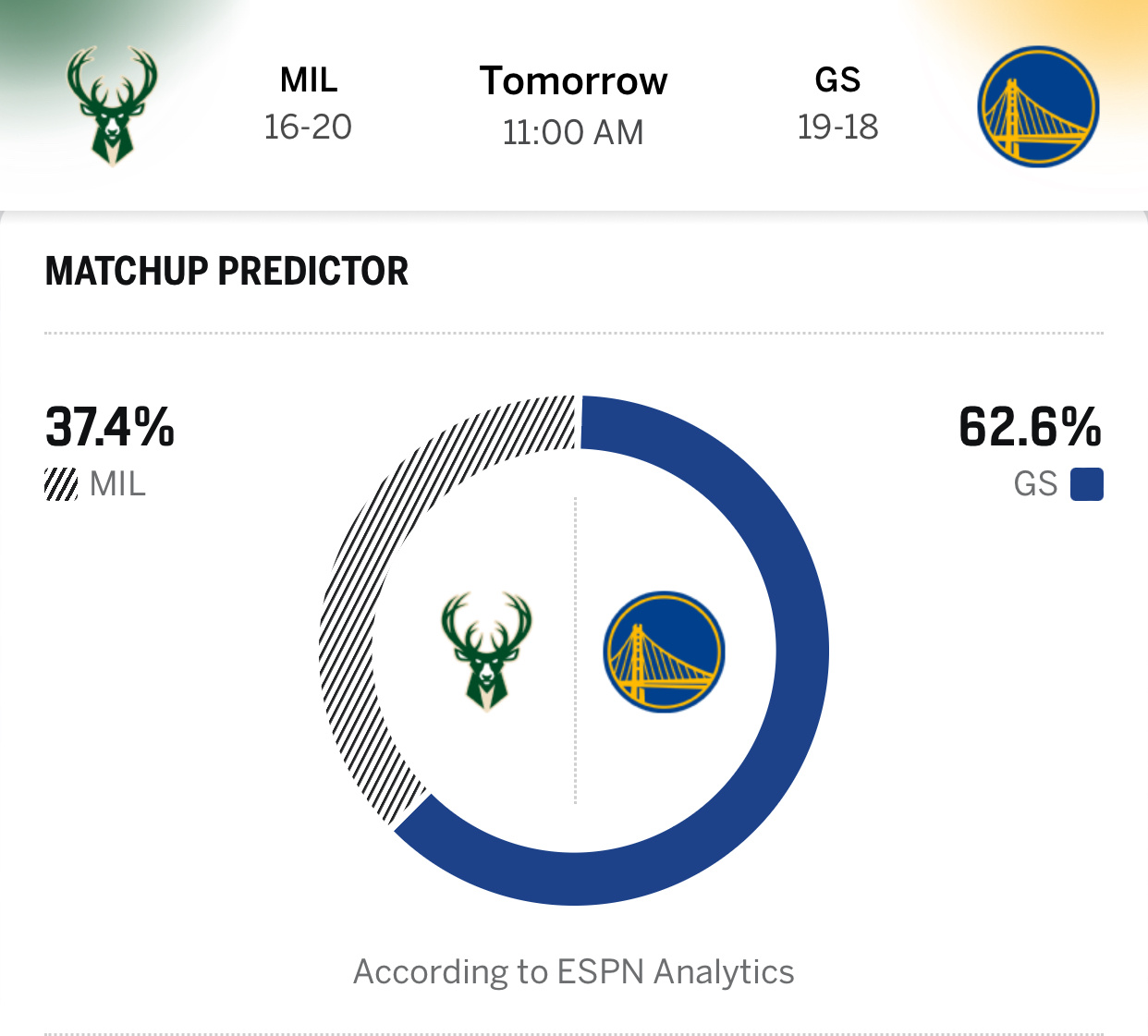1148x1036 pixels.
Task: Select the Bucks logo inside the donut chart
Action: pos(486,652)
